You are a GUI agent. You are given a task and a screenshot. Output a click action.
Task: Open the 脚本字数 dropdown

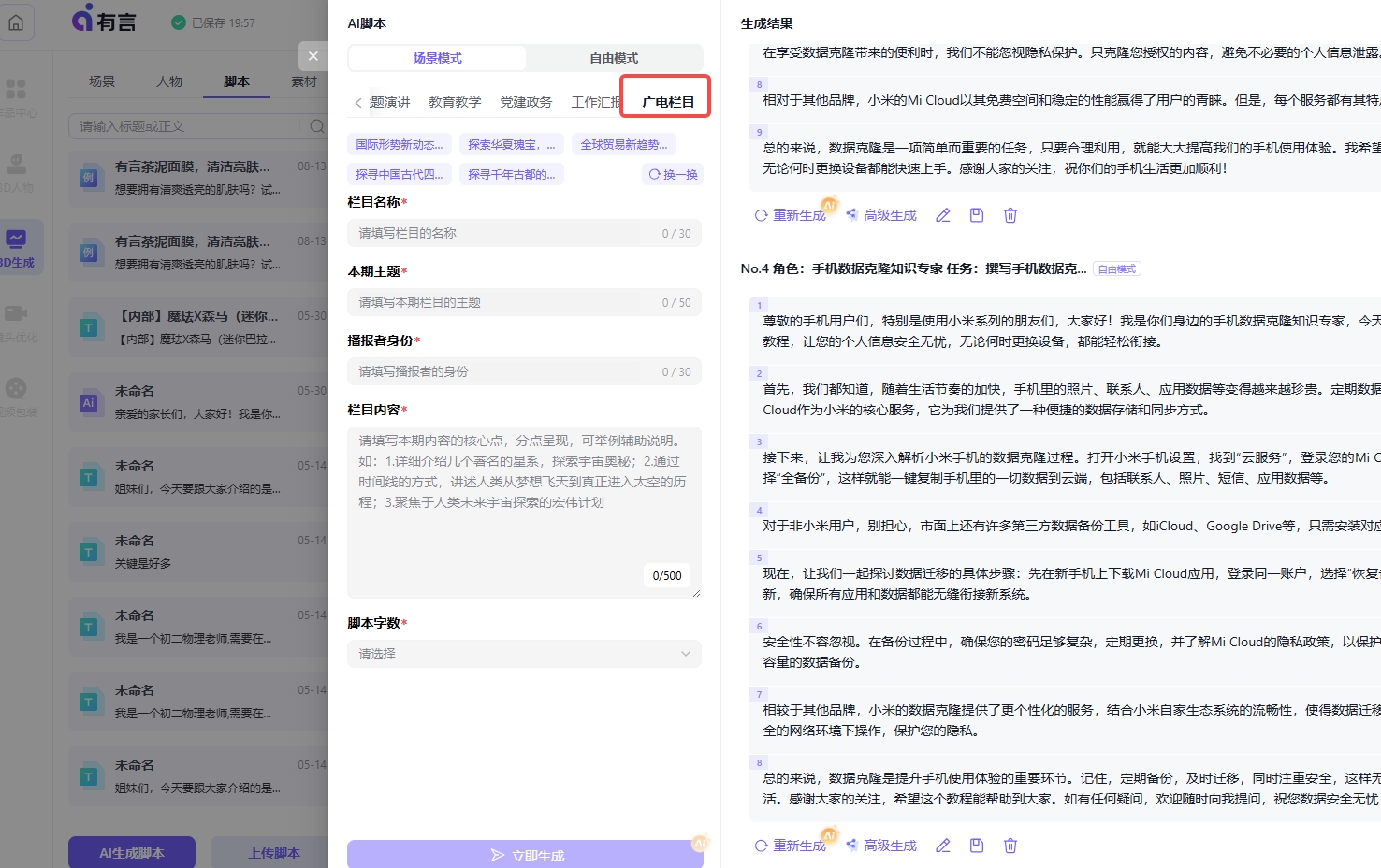click(x=524, y=654)
